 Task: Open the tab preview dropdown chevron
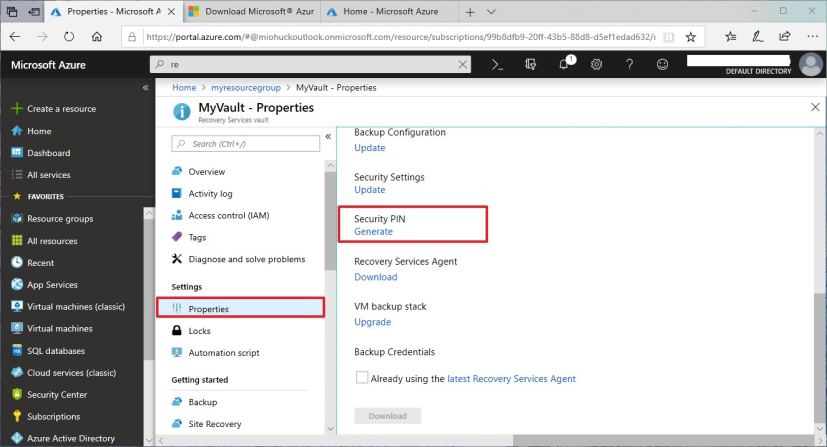pos(491,12)
